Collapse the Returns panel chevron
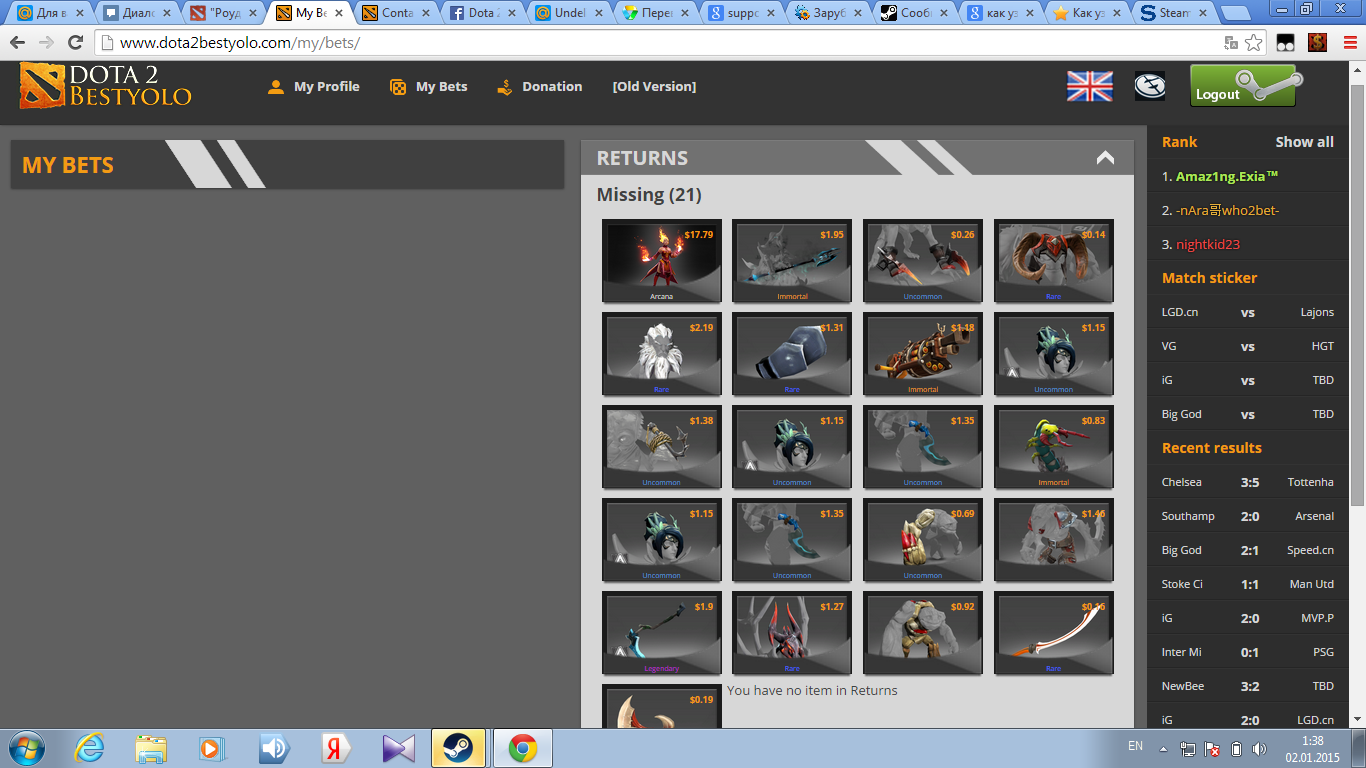 (1105, 158)
